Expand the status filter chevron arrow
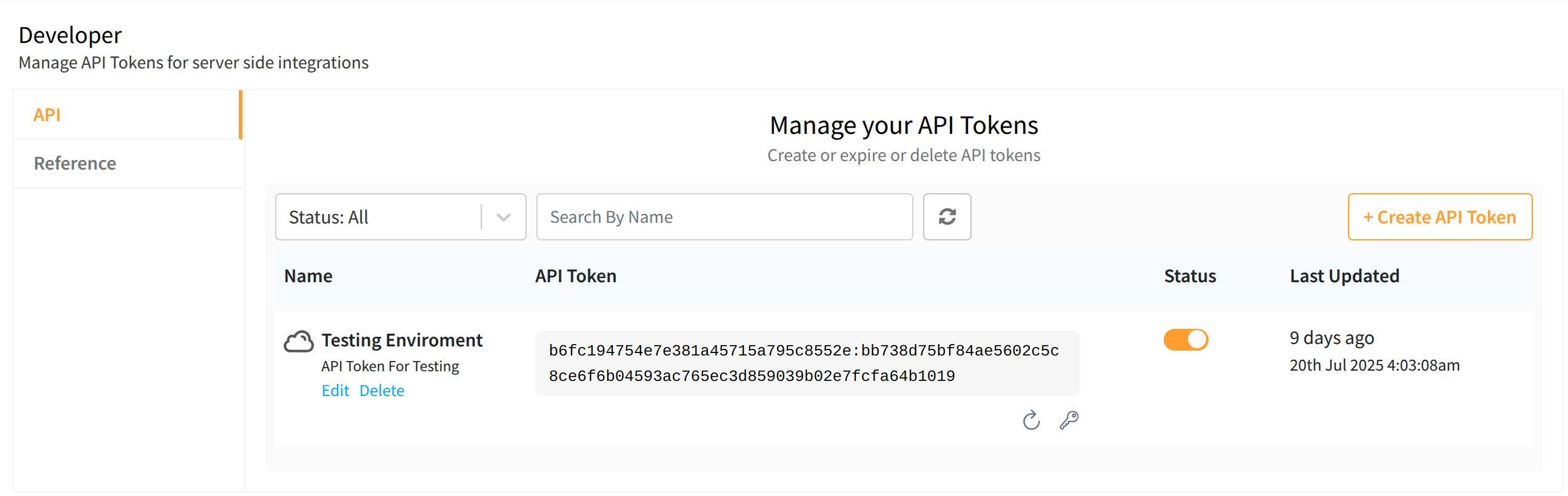 pyautogui.click(x=504, y=217)
